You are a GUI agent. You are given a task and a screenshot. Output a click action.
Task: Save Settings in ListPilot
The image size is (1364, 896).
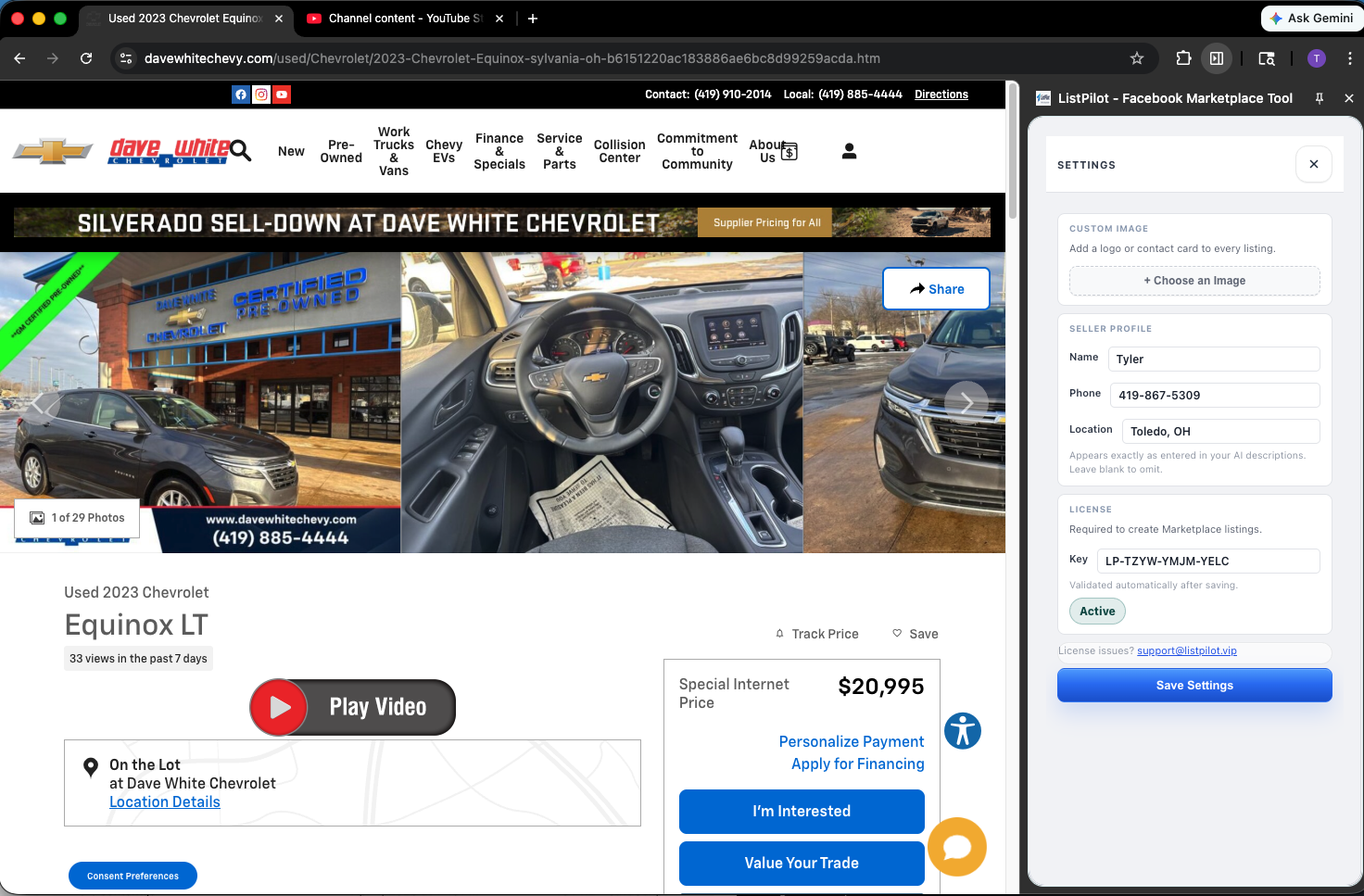[1194, 686]
